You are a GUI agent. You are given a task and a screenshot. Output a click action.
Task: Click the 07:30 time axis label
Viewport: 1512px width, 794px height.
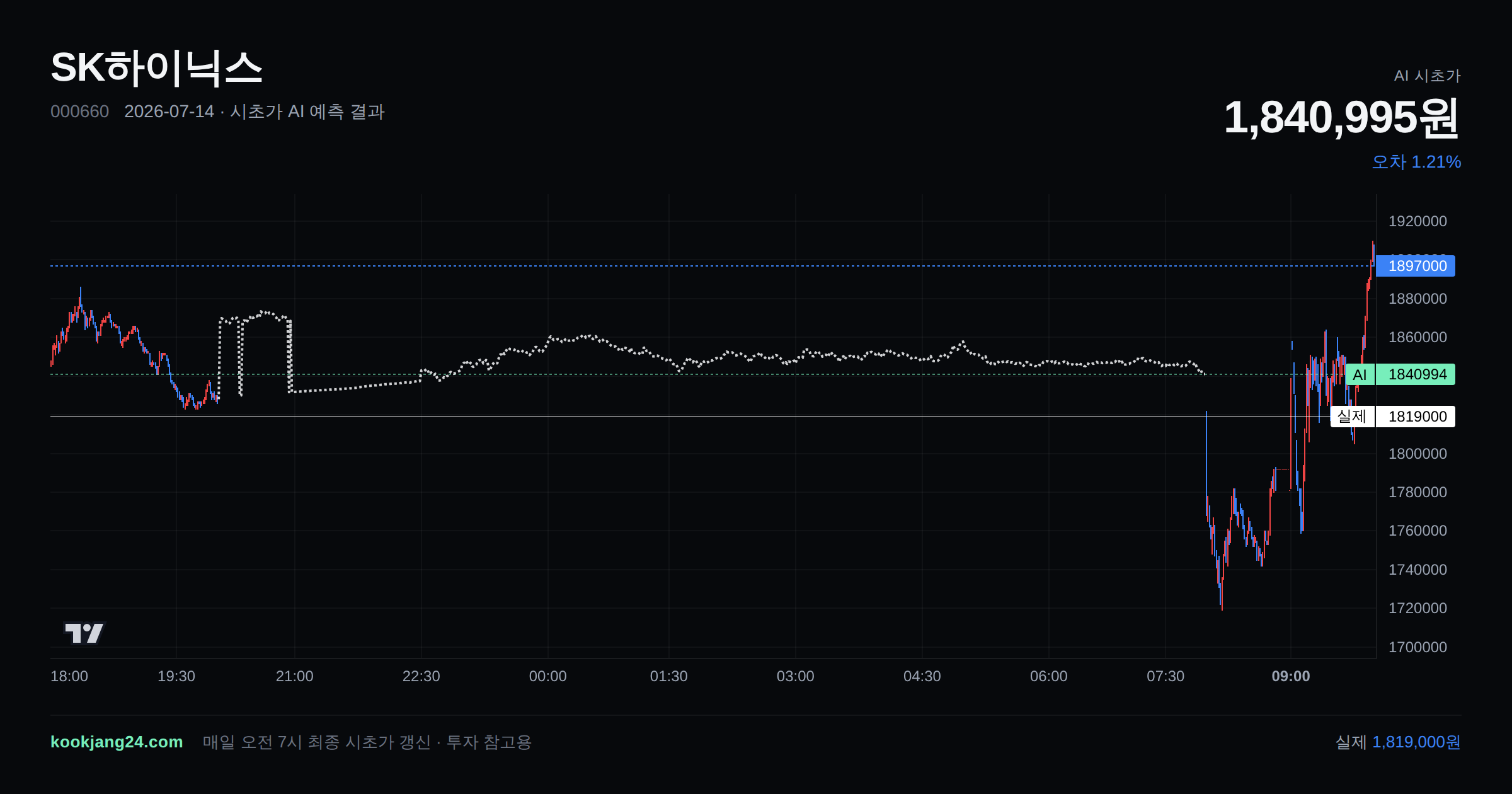(x=1165, y=676)
